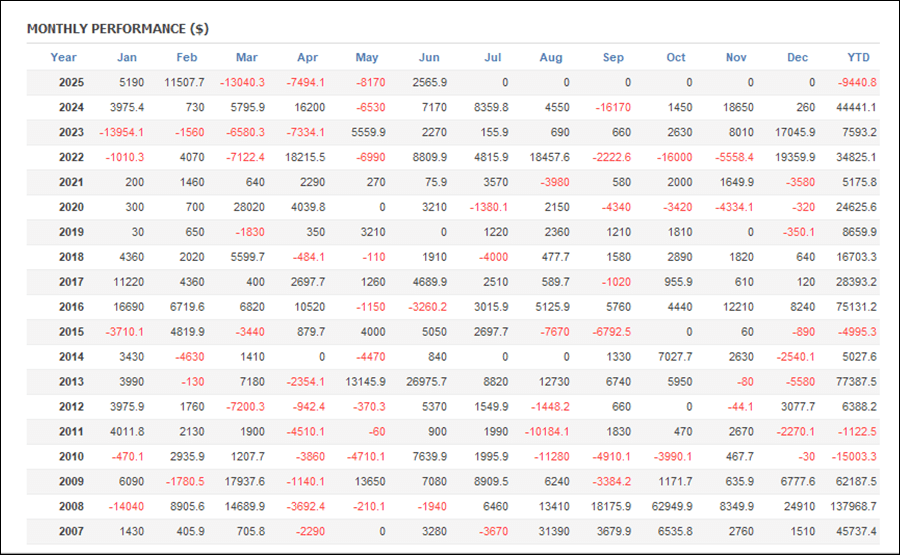Select the 2010 year row label
Viewport: 900px width, 555px height.
pyautogui.click(x=71, y=457)
